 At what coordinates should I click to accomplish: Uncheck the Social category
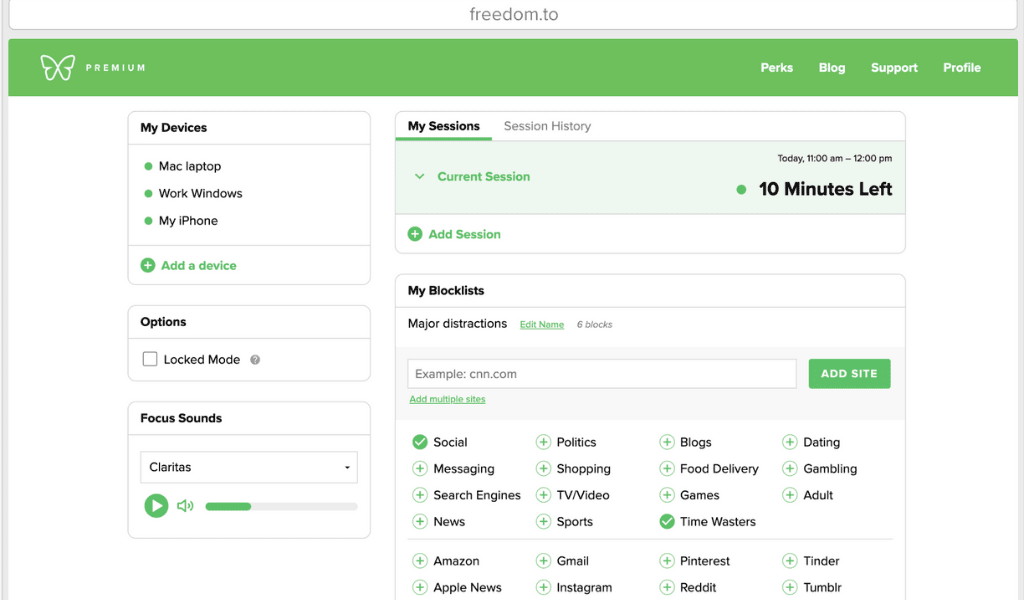[420, 442]
